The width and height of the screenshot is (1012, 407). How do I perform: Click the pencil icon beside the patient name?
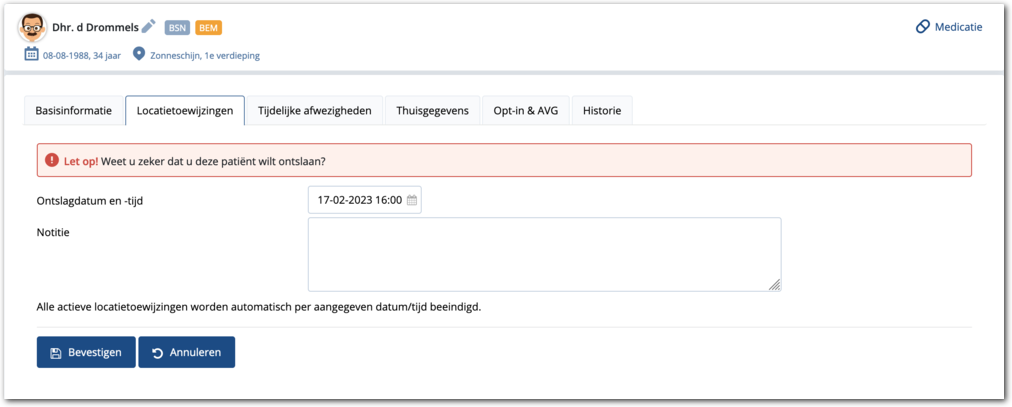[x=149, y=27]
